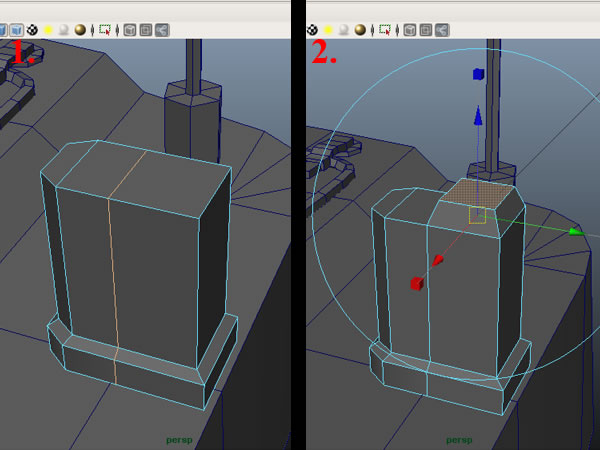Toggle shadows sphere icon in viewport 1
Viewport: 600px width, 450px height.
[x=64, y=30]
